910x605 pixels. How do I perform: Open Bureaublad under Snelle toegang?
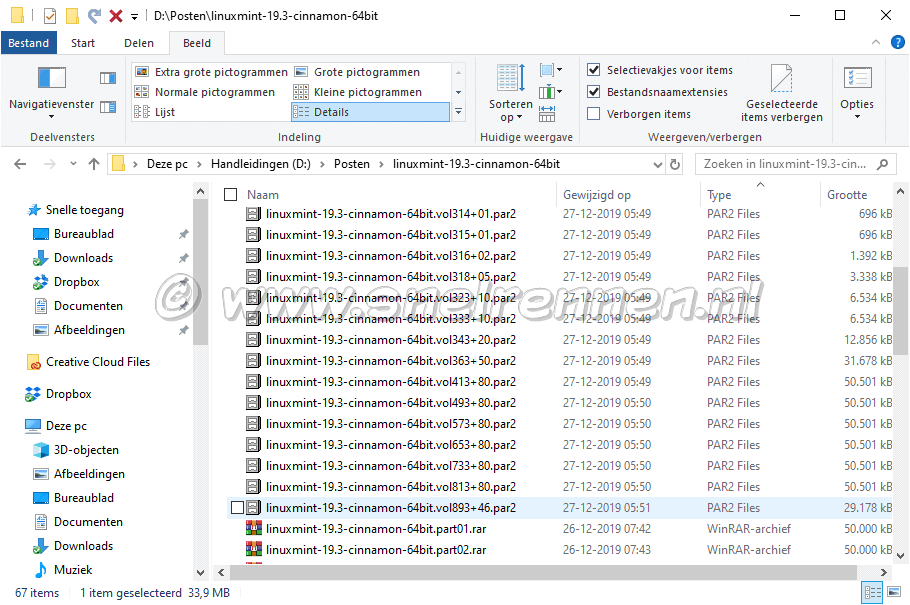[x=84, y=234]
